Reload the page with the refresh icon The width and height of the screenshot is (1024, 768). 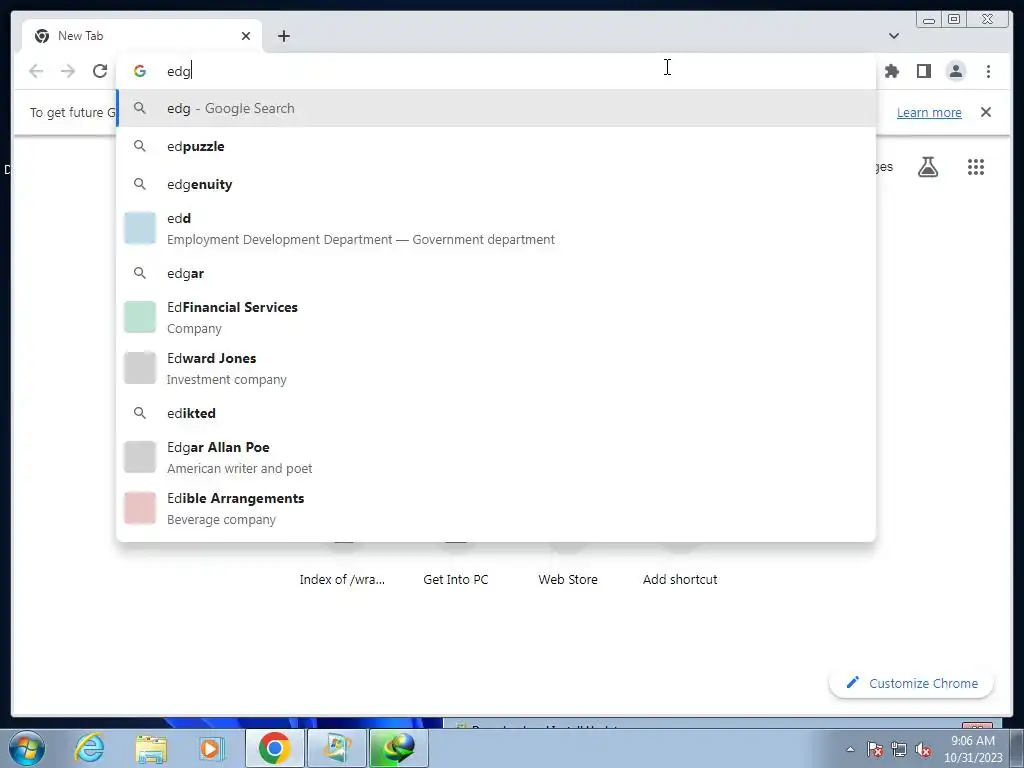(x=100, y=71)
